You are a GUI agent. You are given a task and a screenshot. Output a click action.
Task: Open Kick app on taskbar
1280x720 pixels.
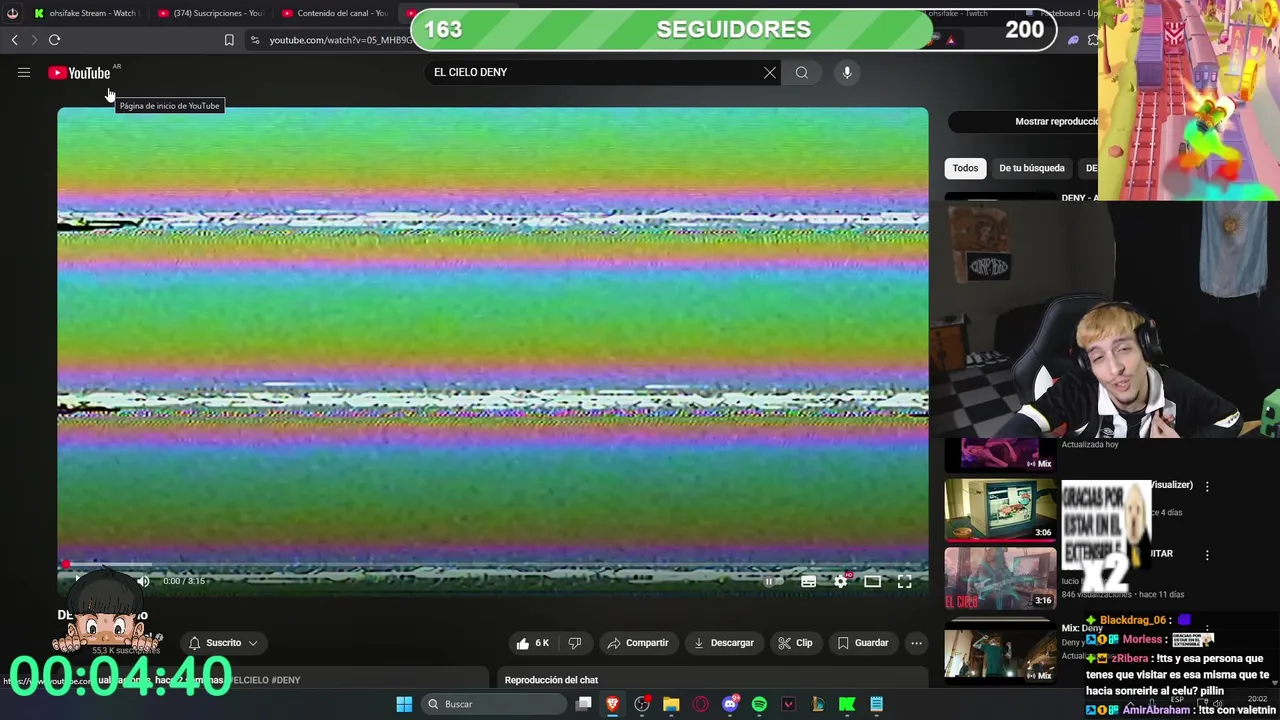[x=847, y=704]
